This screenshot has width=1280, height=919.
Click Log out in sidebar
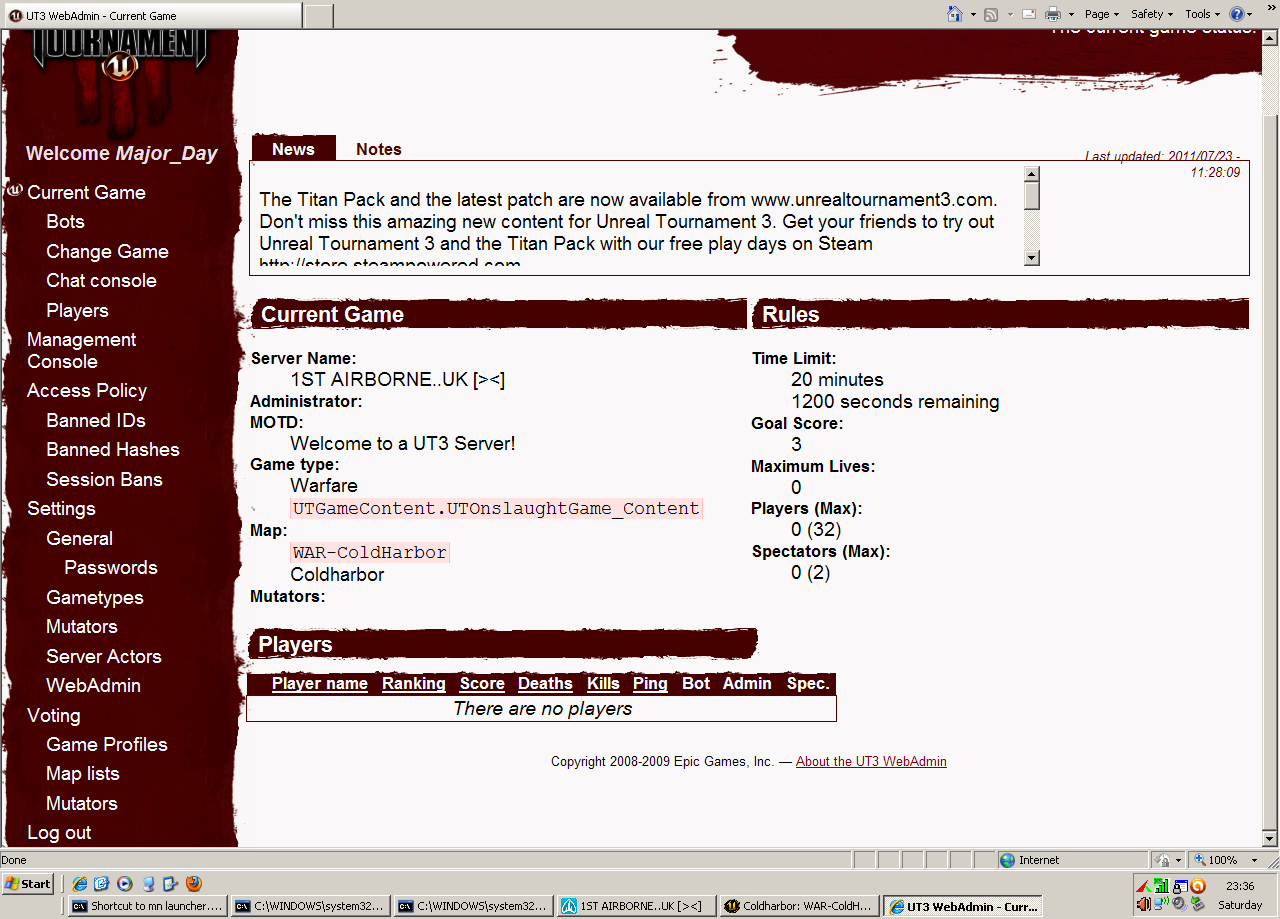59,833
